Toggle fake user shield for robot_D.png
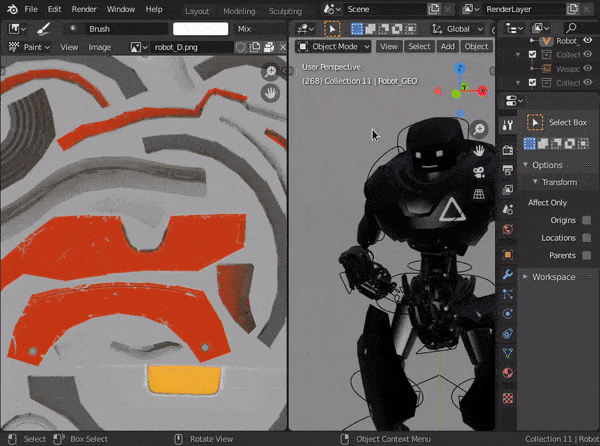This screenshot has height=446, width=600. click(240, 47)
